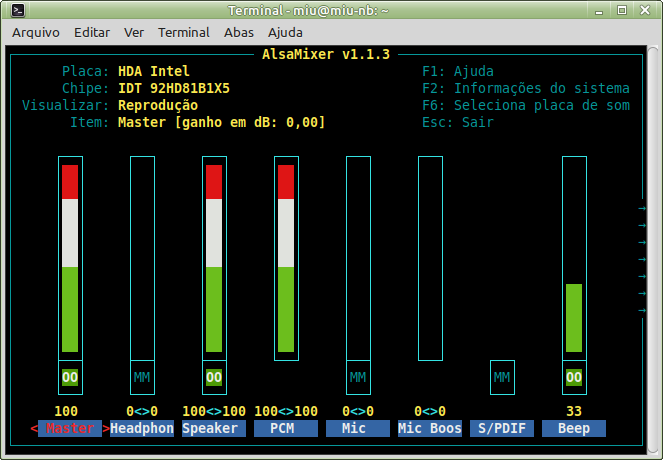
Task: Click the Reprodução view value
Action: pyautogui.click(x=158, y=105)
